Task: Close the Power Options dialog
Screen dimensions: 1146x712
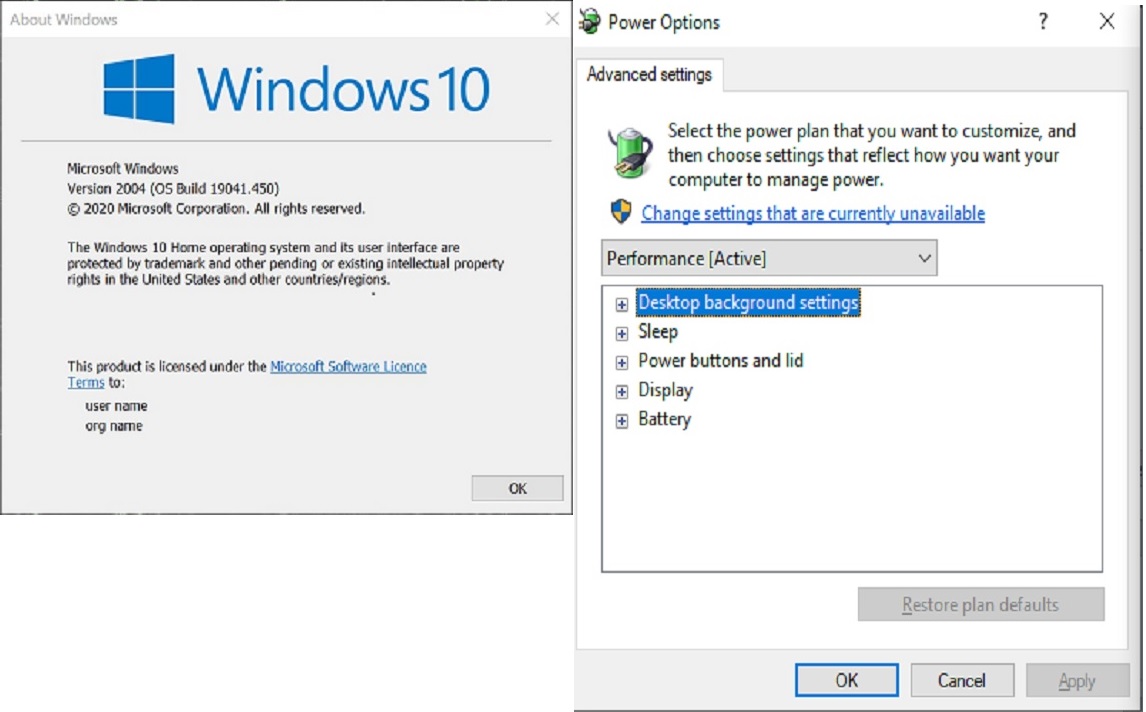Action: coord(1107,21)
